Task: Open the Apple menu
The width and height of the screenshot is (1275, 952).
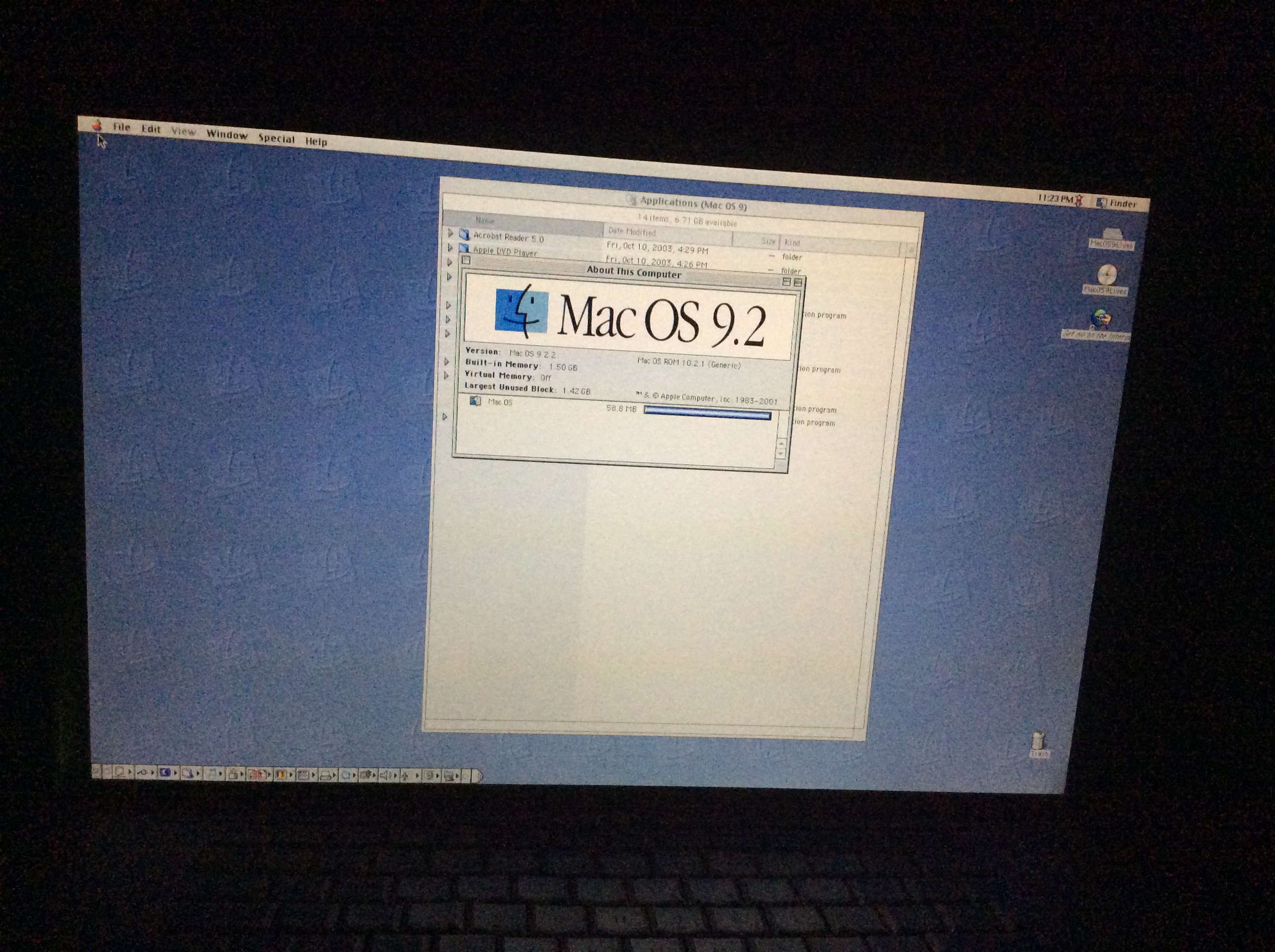Action: [x=97, y=125]
